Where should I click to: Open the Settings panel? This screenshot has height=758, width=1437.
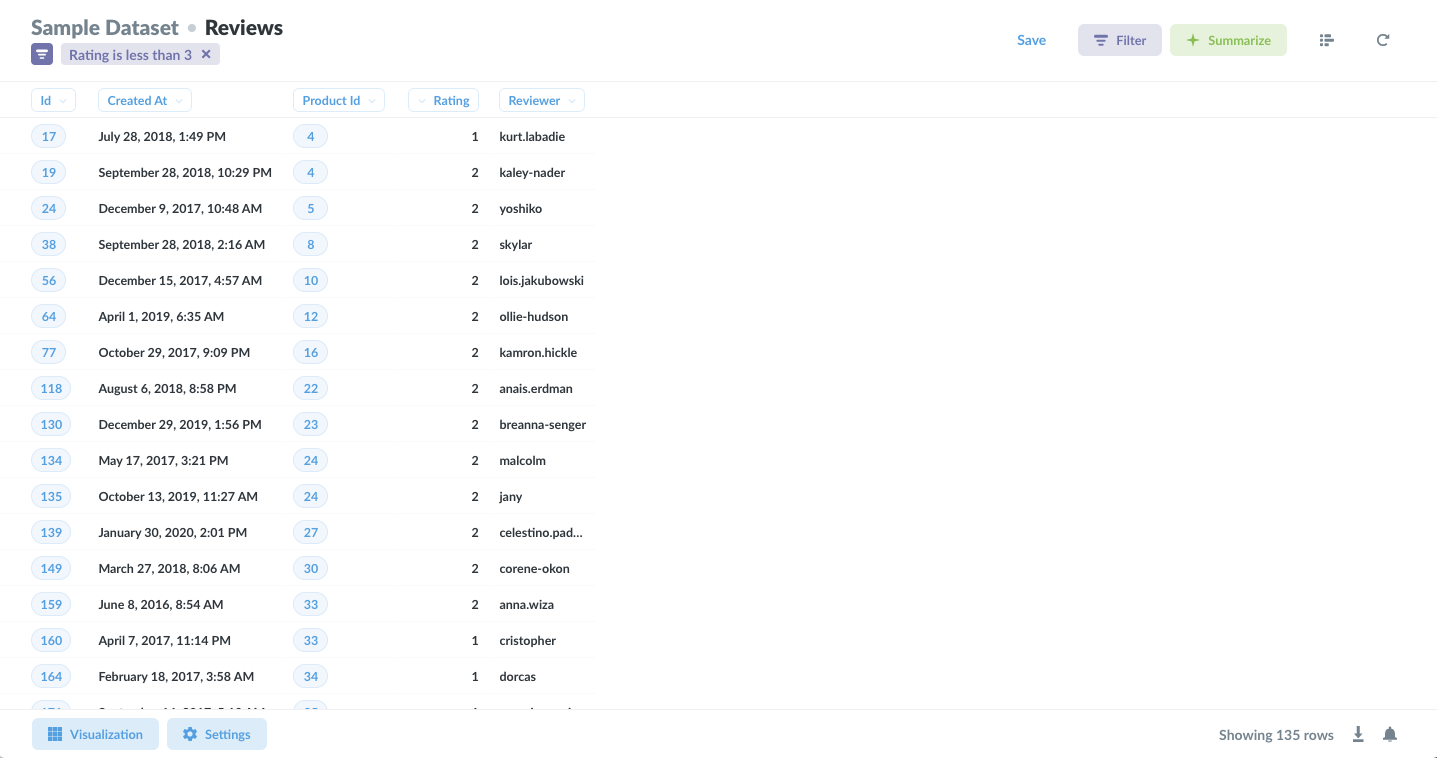pos(216,734)
